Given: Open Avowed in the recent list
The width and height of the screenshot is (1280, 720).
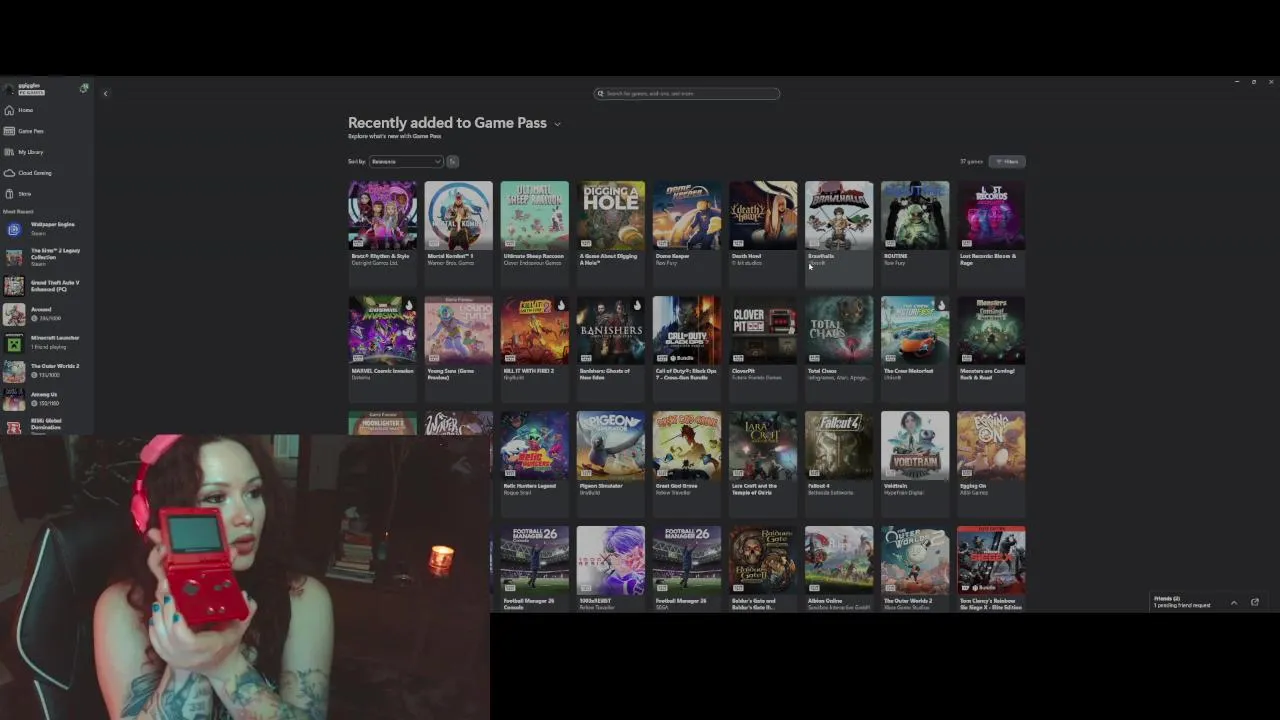Looking at the screenshot, I should click(x=47, y=314).
